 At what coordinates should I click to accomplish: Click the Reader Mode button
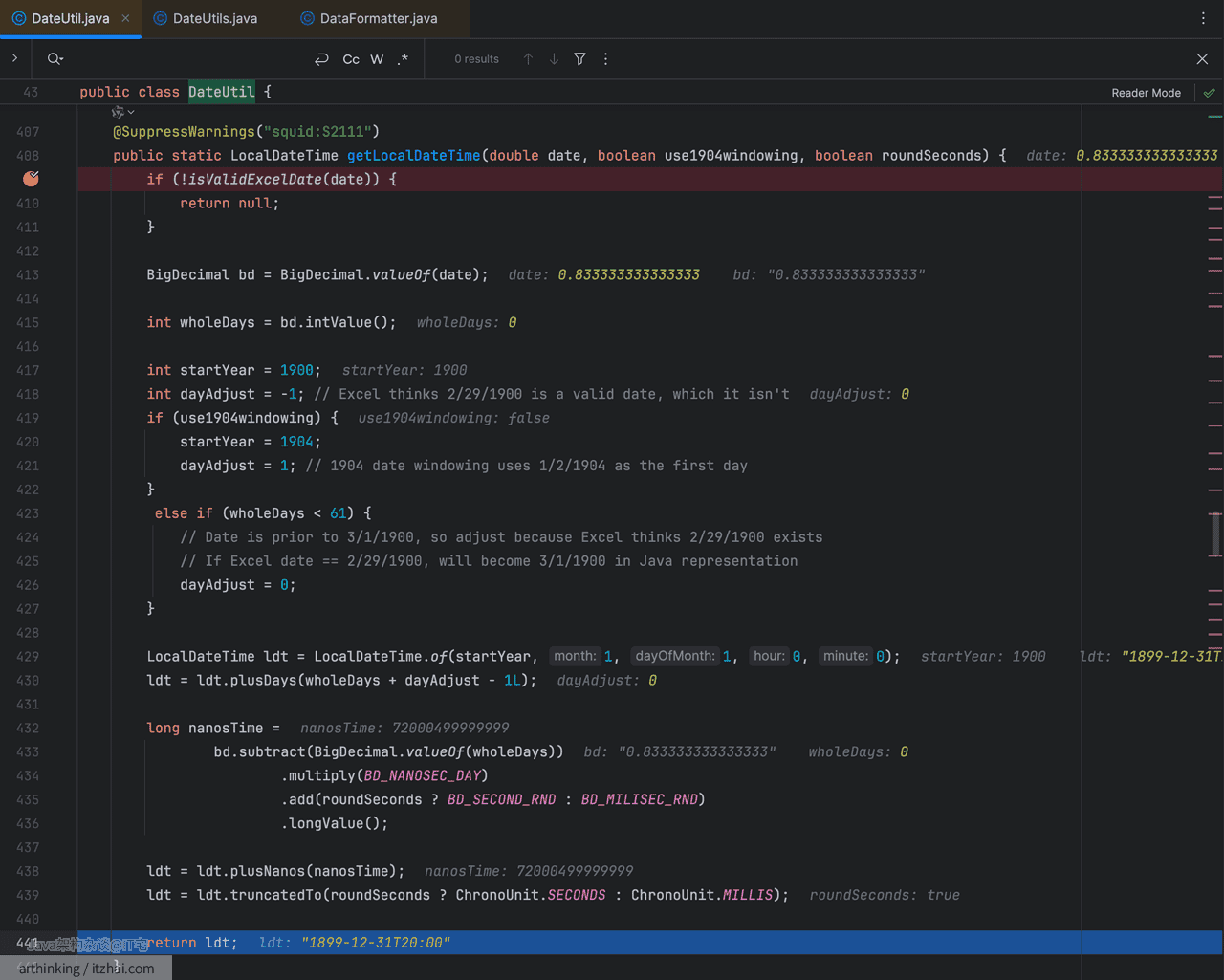click(x=1146, y=93)
